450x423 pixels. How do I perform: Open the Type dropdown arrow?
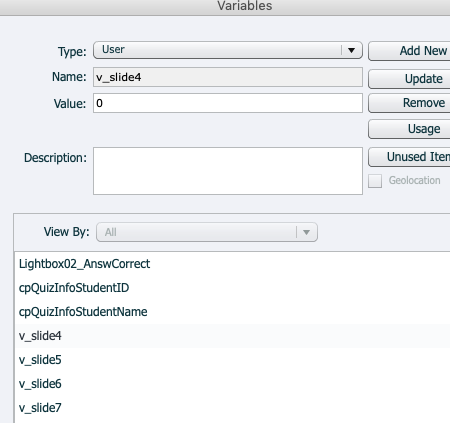[351, 50]
